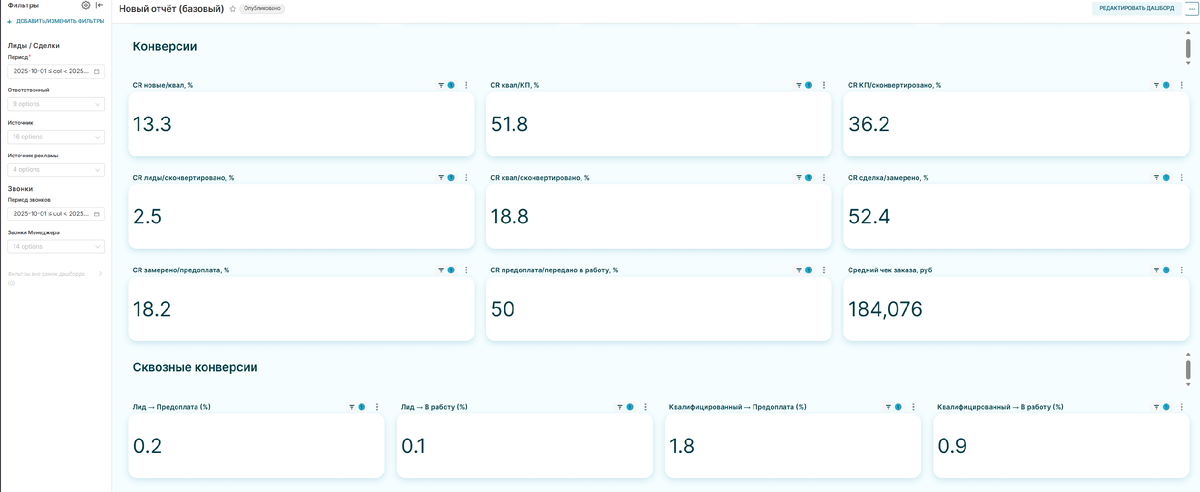Image resolution: width=1200 pixels, height=492 pixels.
Task: Click the value 0.2 in Лид → Предоплата
Action: point(147,447)
